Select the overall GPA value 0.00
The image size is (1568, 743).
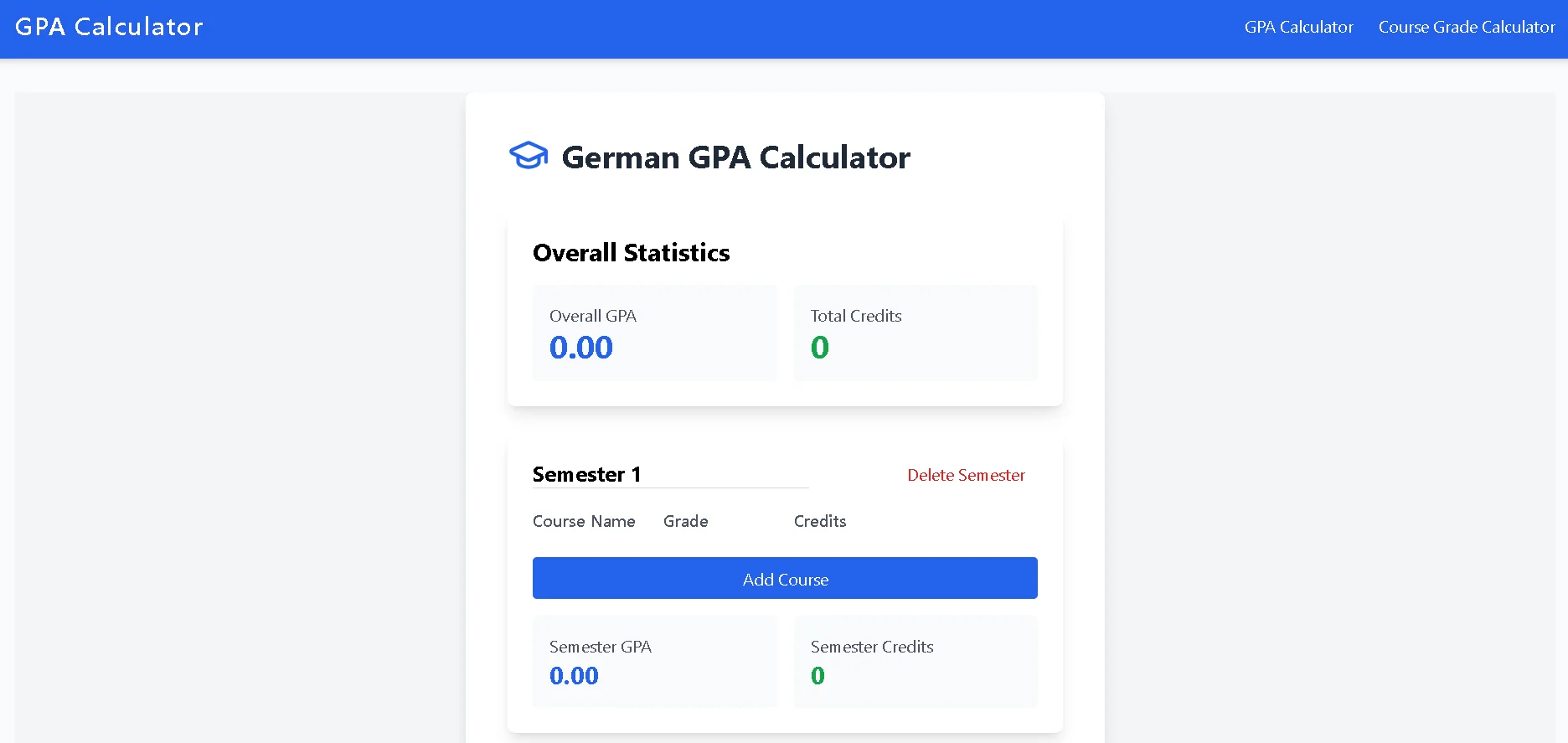tap(580, 348)
